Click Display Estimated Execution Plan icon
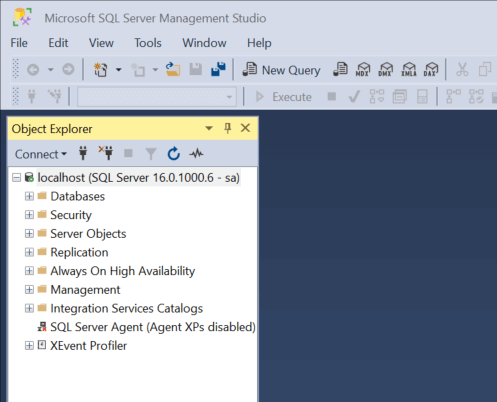497x402 pixels. 377,96
